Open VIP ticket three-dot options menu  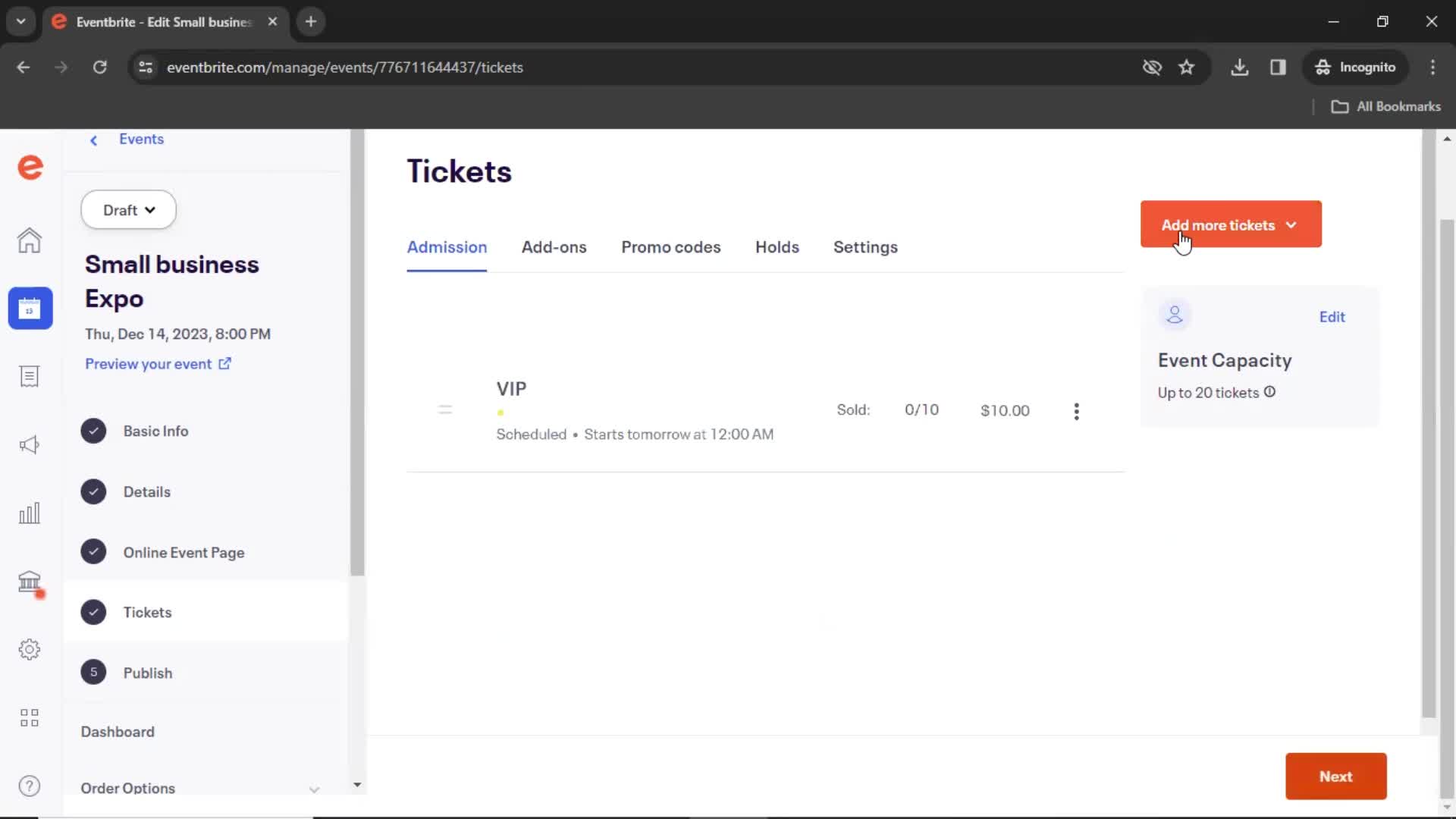click(1076, 411)
